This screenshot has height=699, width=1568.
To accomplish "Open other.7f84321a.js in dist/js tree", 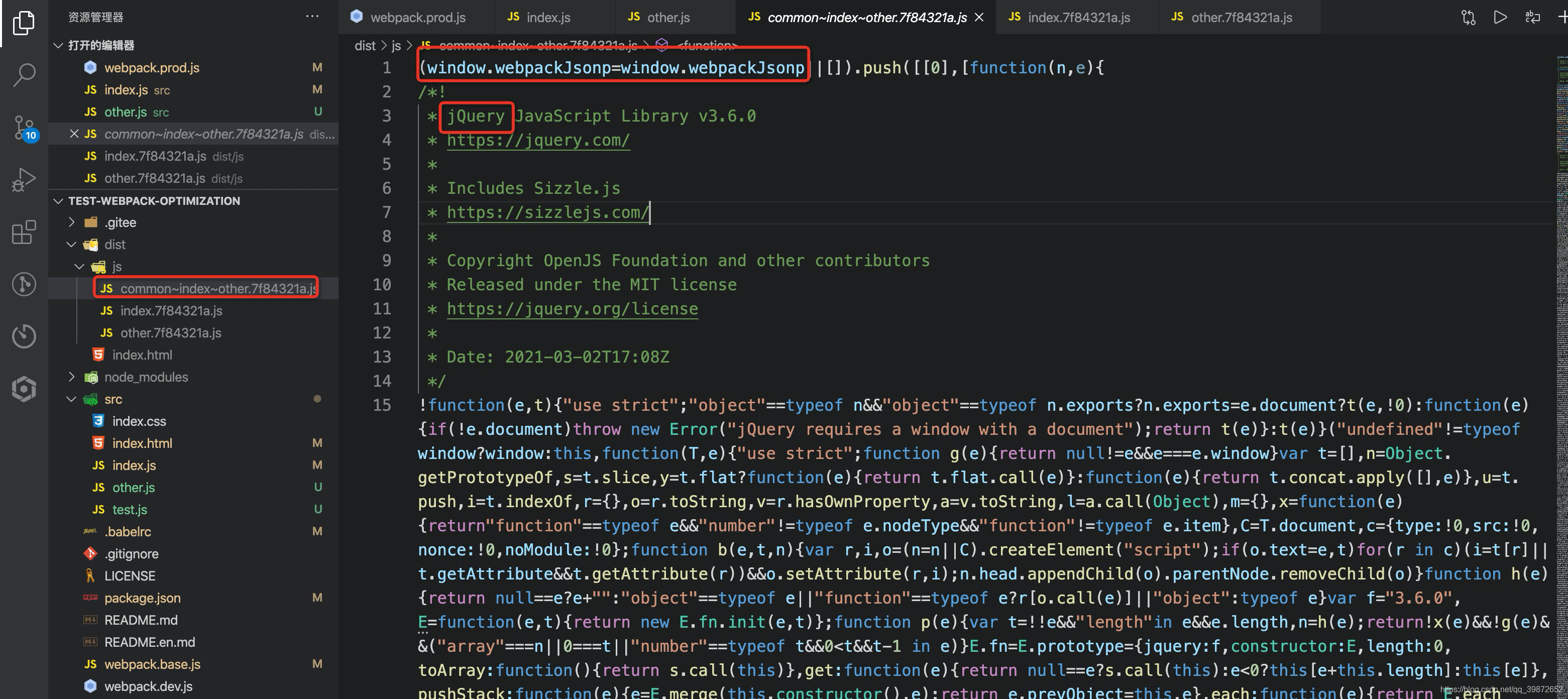I will (x=193, y=333).
